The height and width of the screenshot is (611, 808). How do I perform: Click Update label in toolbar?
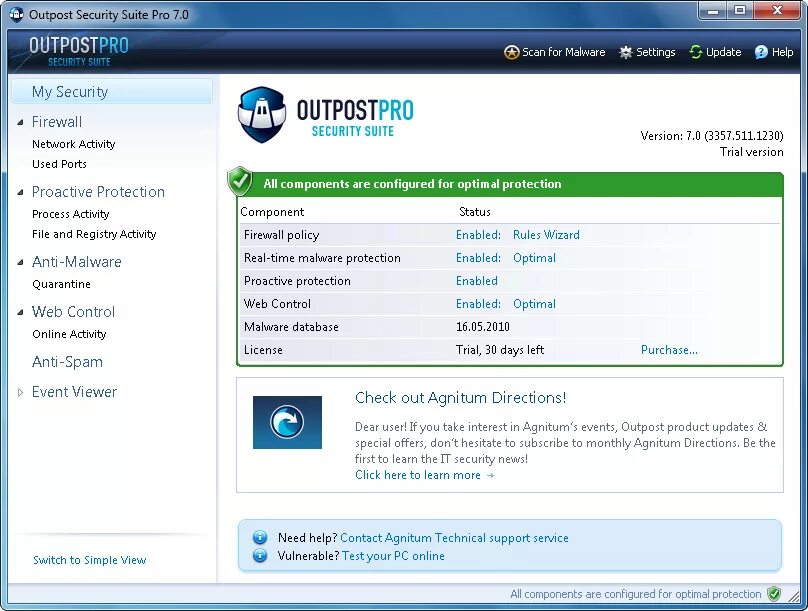click(x=723, y=52)
